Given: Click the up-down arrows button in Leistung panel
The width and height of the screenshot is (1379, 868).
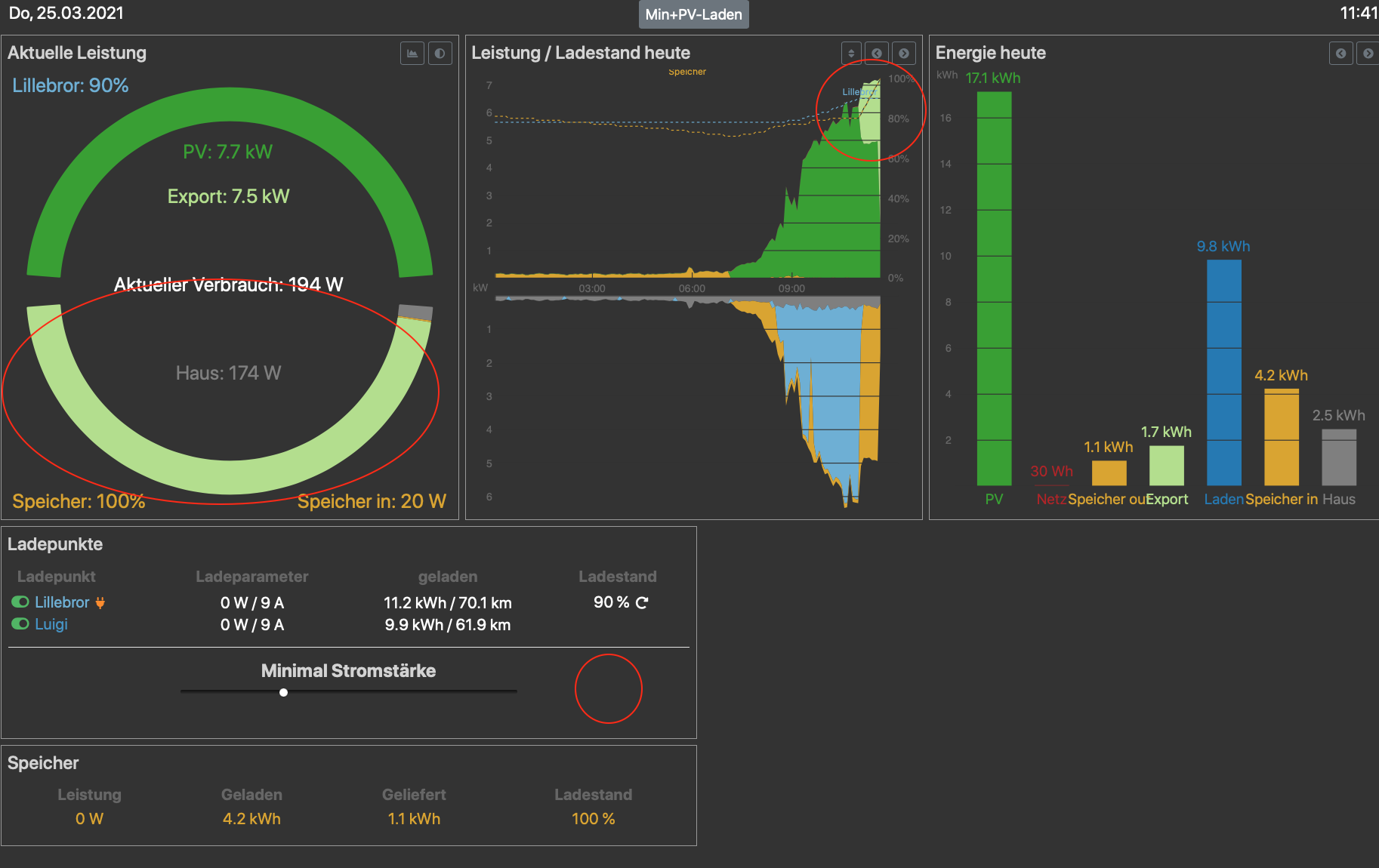Looking at the screenshot, I should click(x=851, y=54).
